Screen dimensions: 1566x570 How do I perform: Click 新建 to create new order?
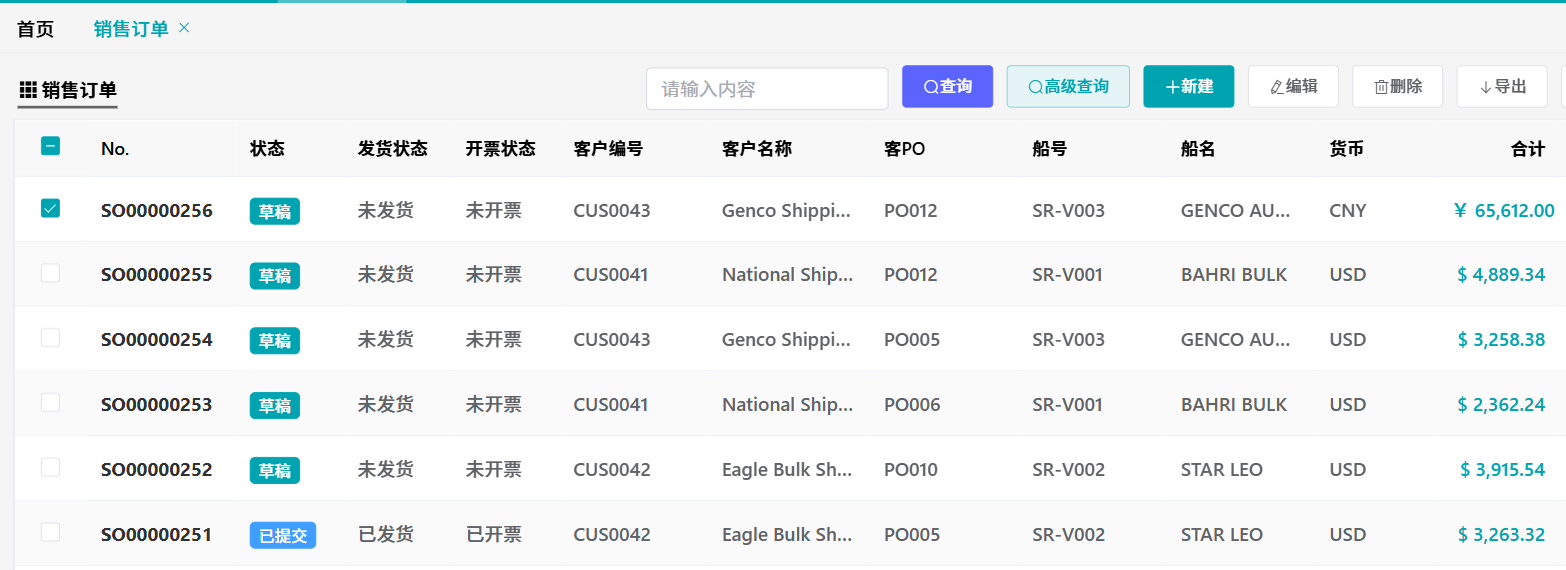pyautogui.click(x=1188, y=87)
